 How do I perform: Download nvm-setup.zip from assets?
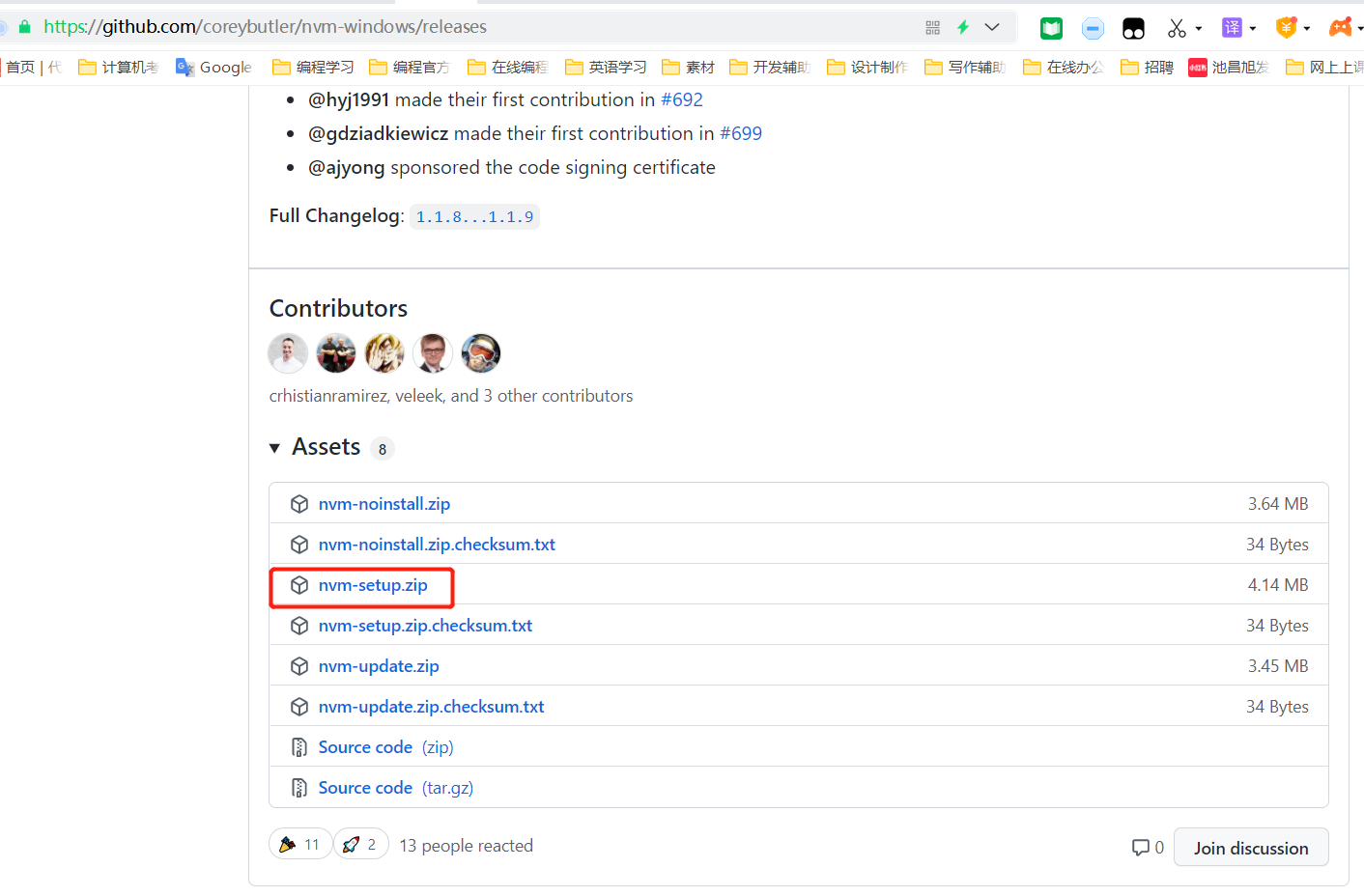click(373, 585)
